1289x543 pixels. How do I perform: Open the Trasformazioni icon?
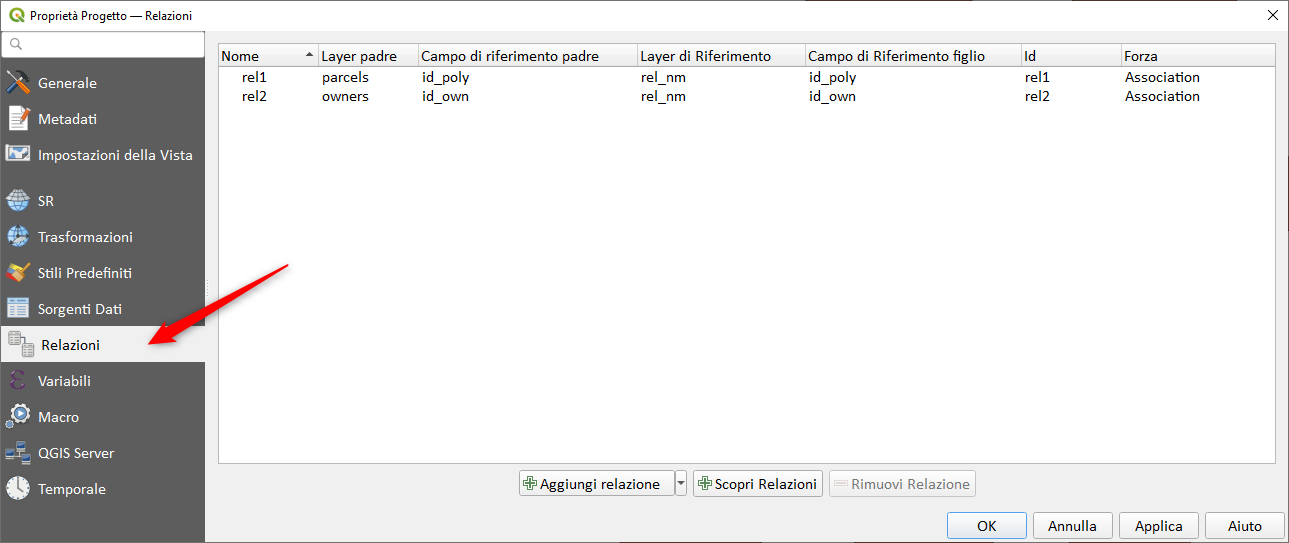[x=18, y=237]
